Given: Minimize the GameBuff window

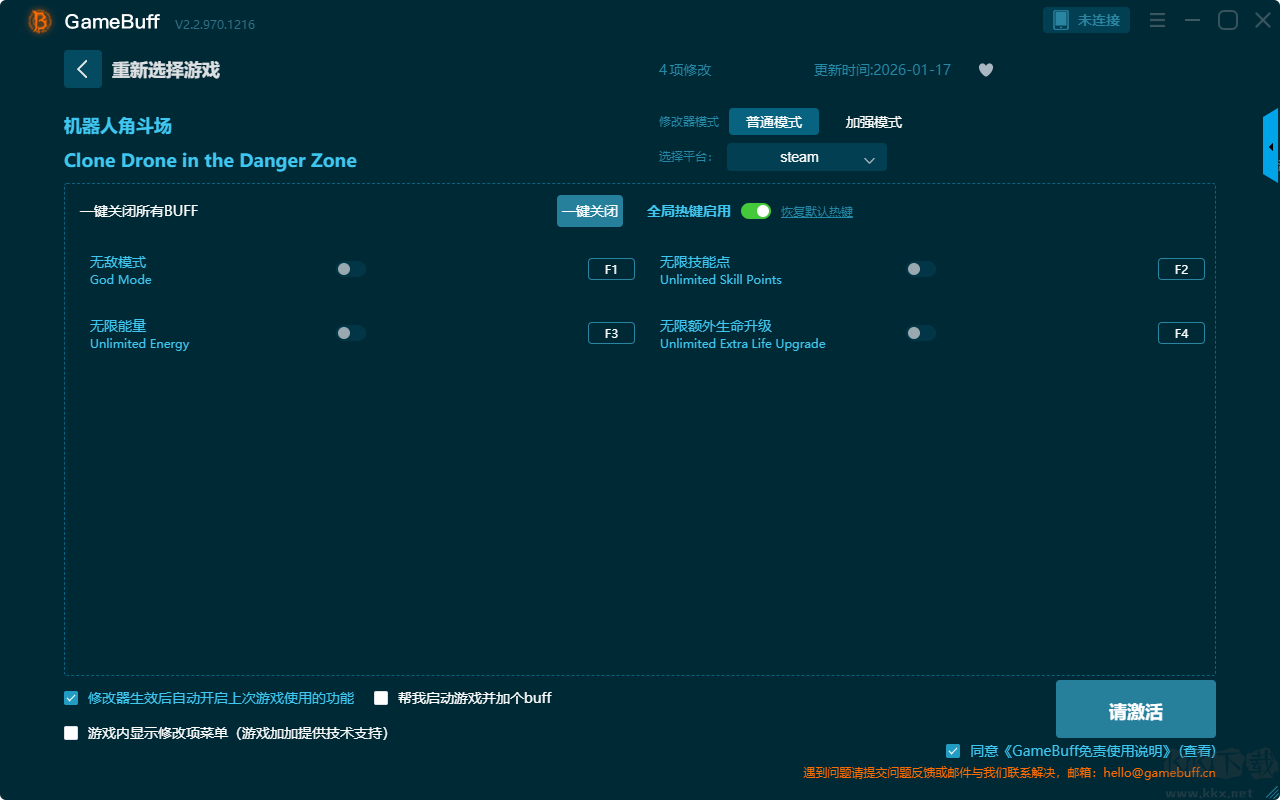Looking at the screenshot, I should click(1192, 20).
